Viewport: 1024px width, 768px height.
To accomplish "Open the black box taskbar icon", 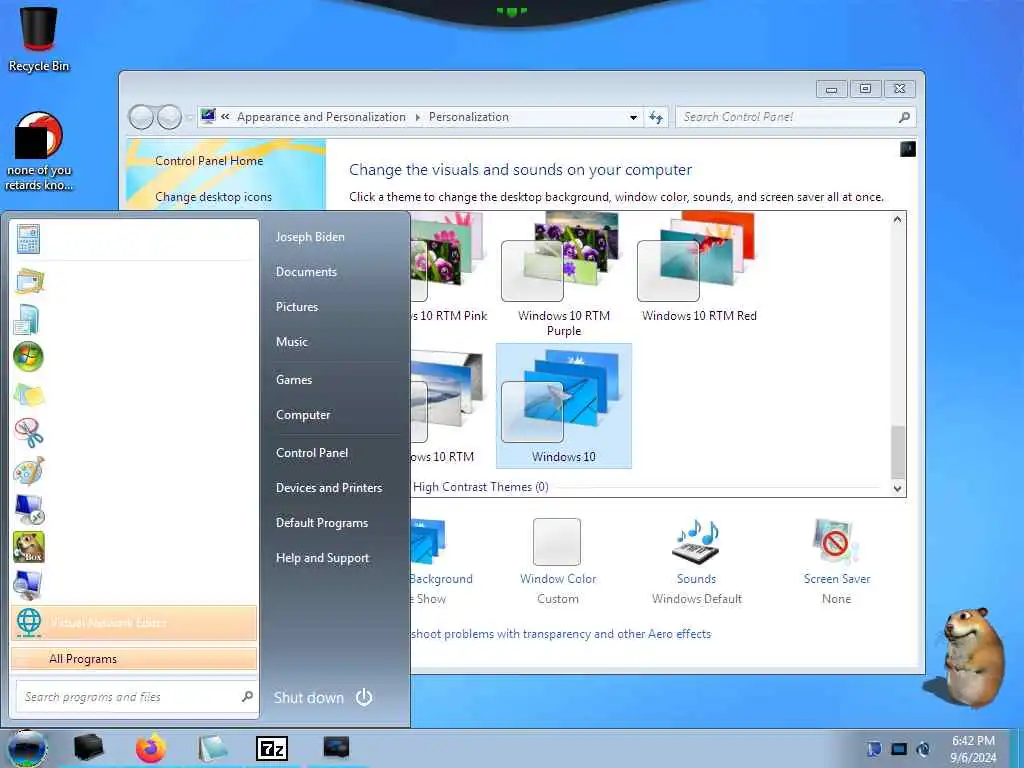I will (89, 748).
